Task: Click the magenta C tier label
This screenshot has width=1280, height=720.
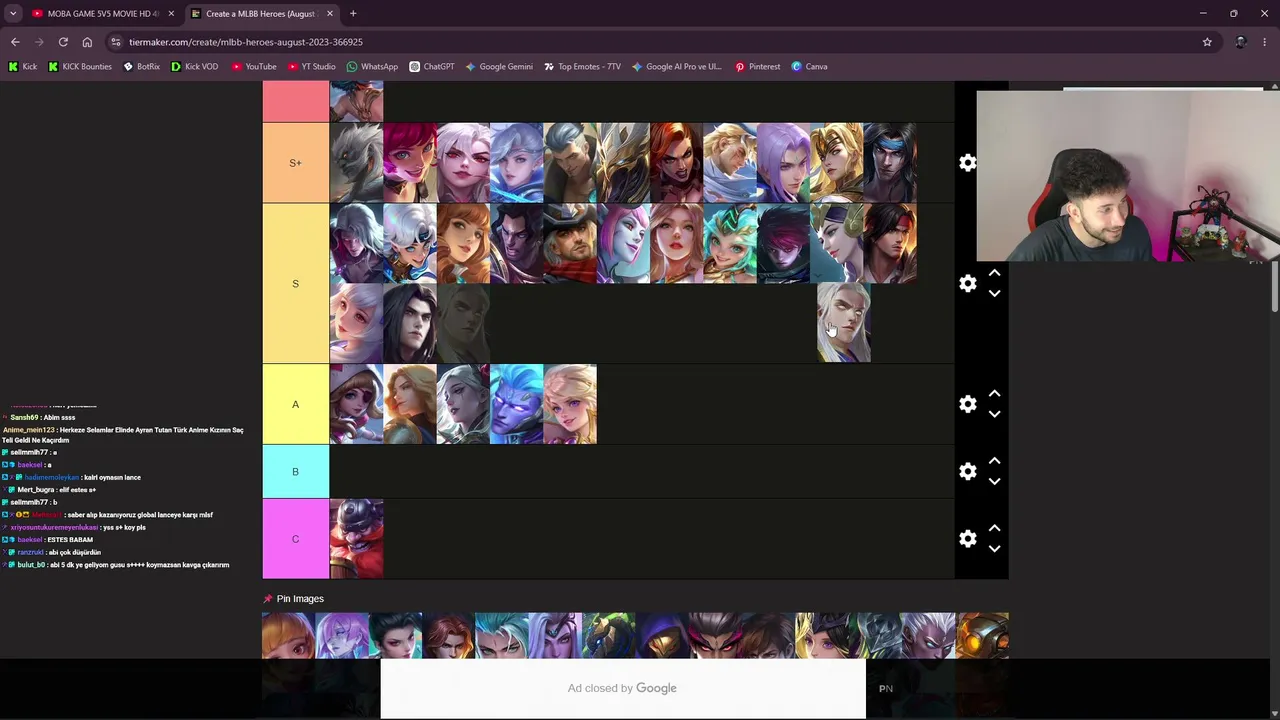Action: (295, 539)
